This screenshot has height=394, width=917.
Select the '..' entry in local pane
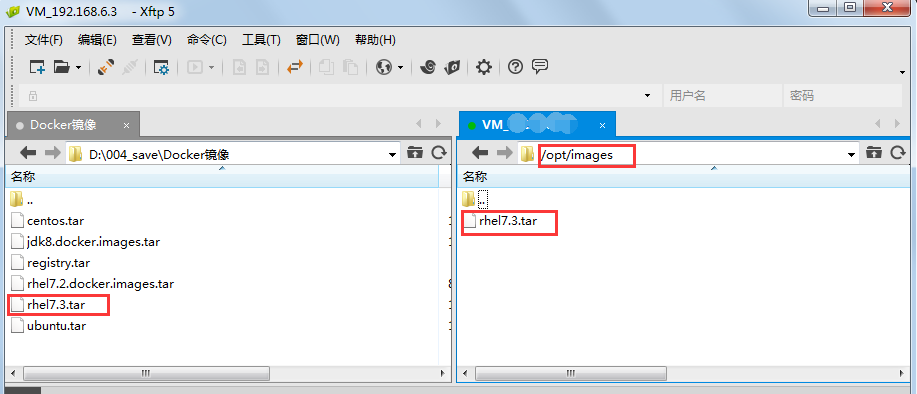(x=22, y=200)
